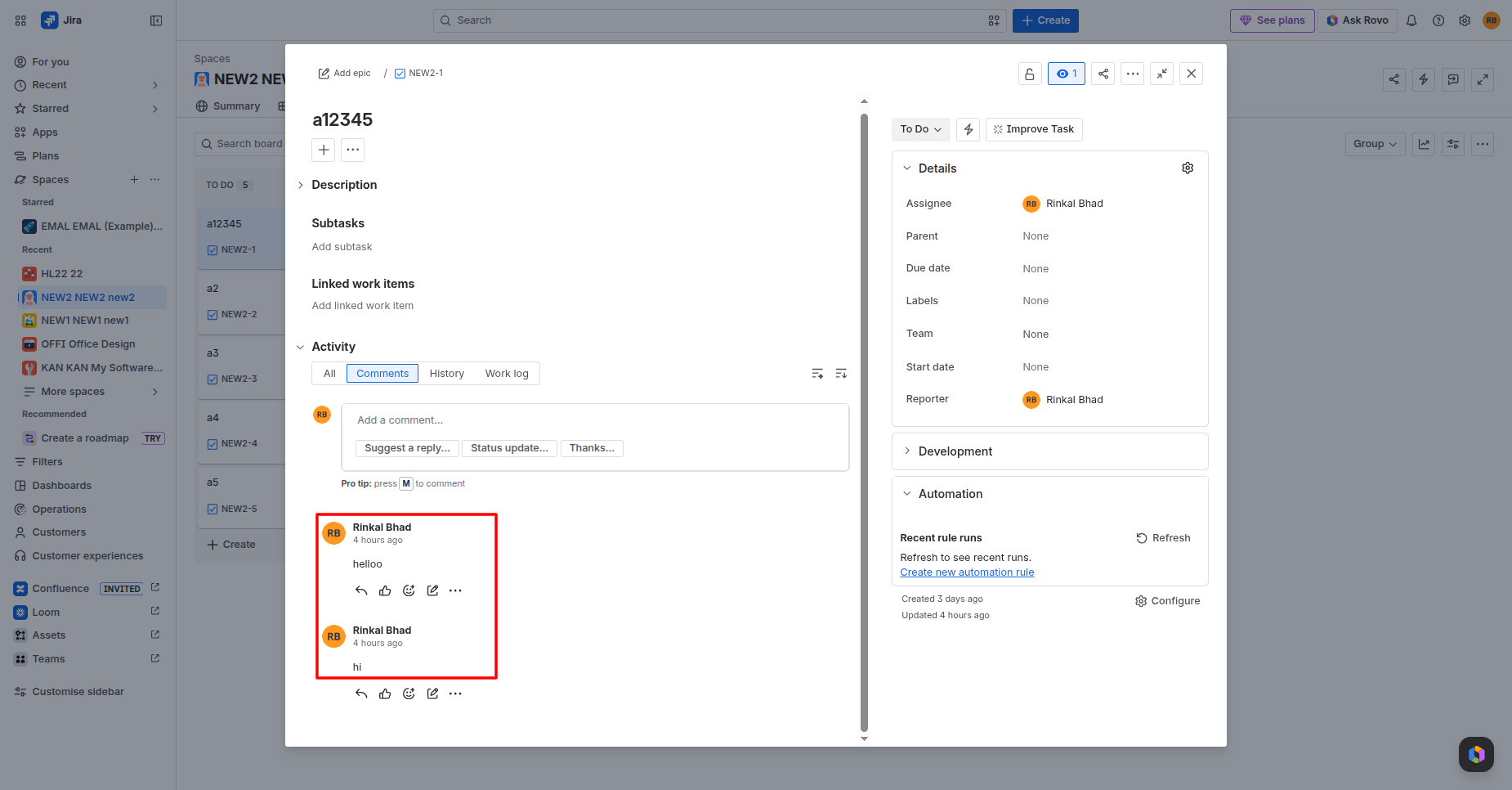
Task: Open more actions for the 'hi' comment
Action: coord(456,693)
